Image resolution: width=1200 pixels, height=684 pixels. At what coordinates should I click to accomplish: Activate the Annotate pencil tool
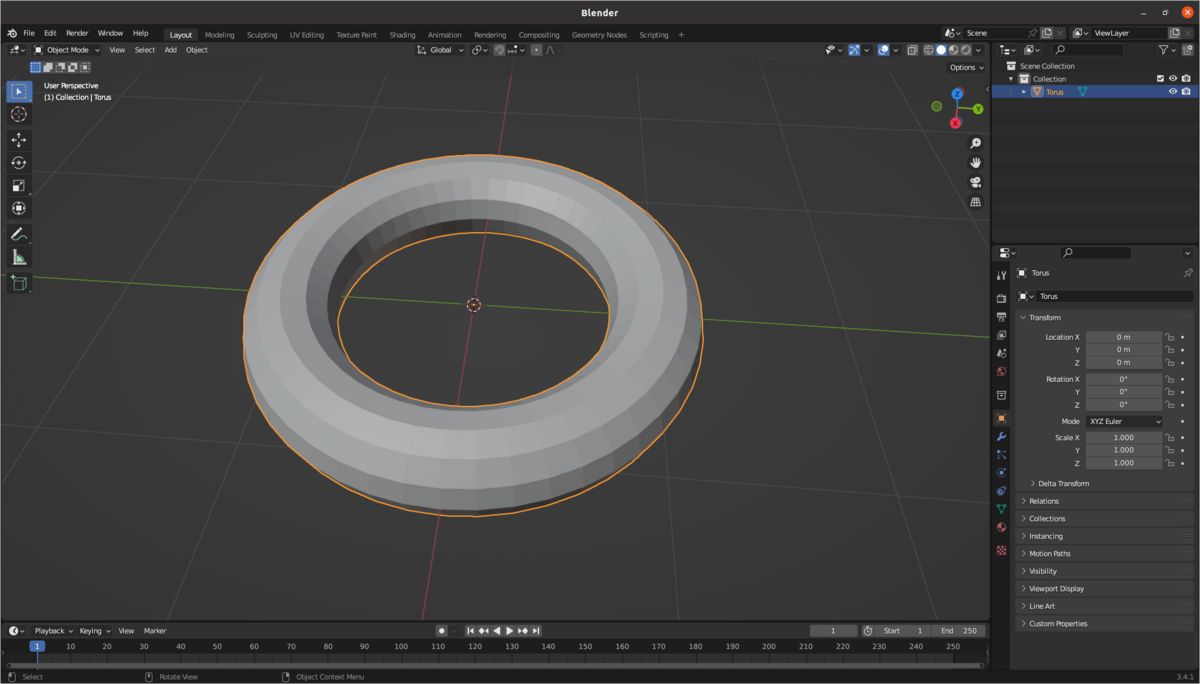[19, 234]
